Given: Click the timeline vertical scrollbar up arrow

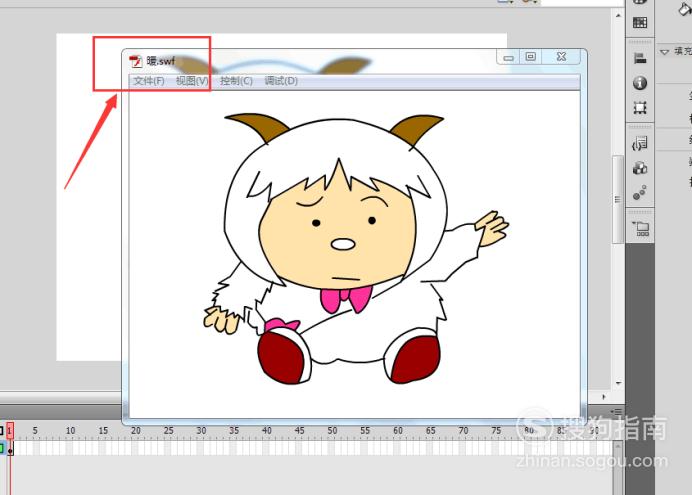Looking at the screenshot, I should tap(617, 447).
